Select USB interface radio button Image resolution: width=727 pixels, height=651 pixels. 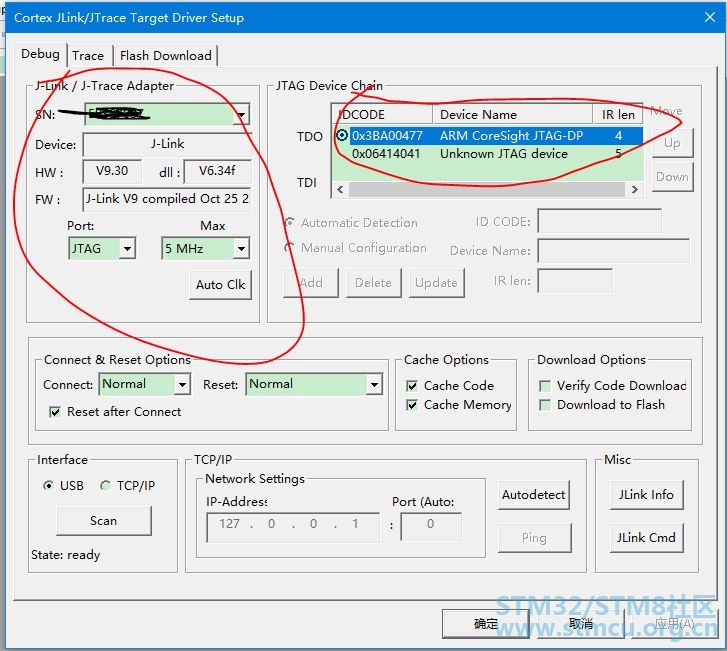click(x=48, y=485)
